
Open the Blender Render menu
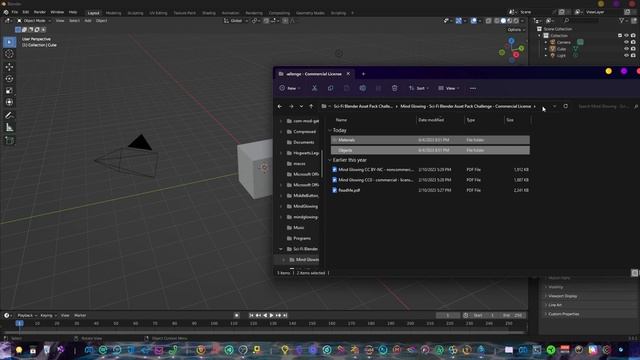40,12
